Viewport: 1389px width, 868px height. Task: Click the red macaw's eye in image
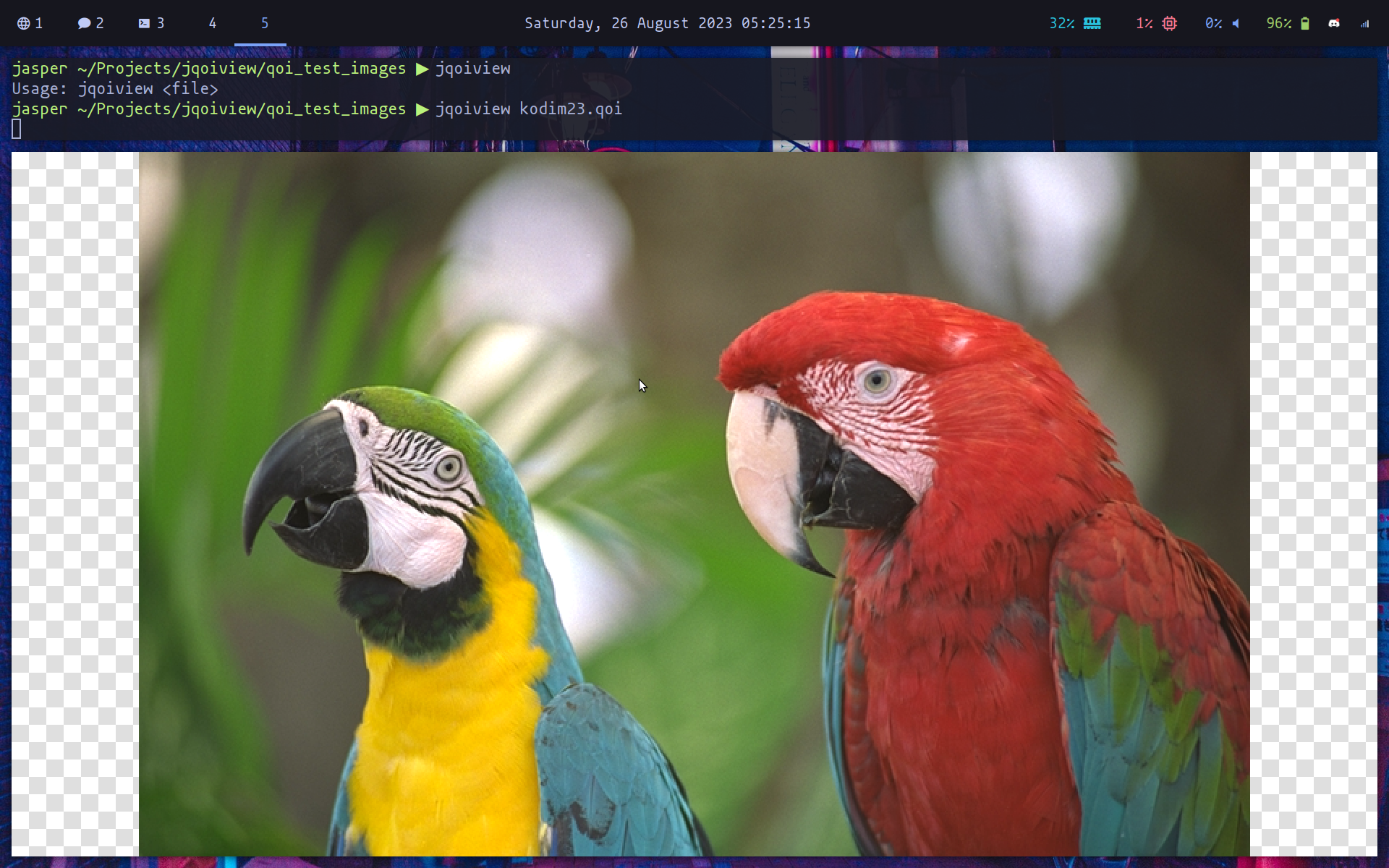pyautogui.click(x=877, y=380)
